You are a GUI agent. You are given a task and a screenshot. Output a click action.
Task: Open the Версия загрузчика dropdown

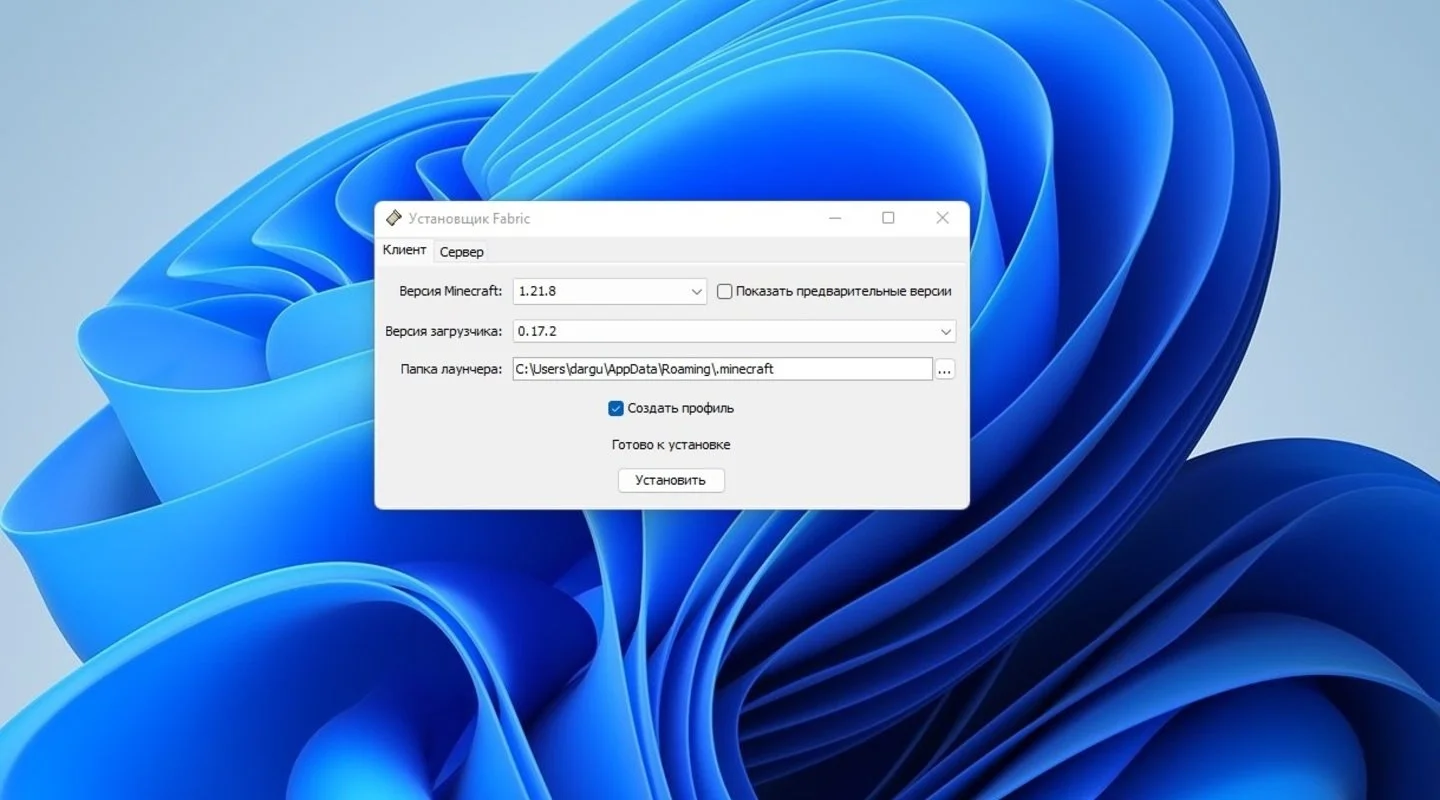pos(734,331)
